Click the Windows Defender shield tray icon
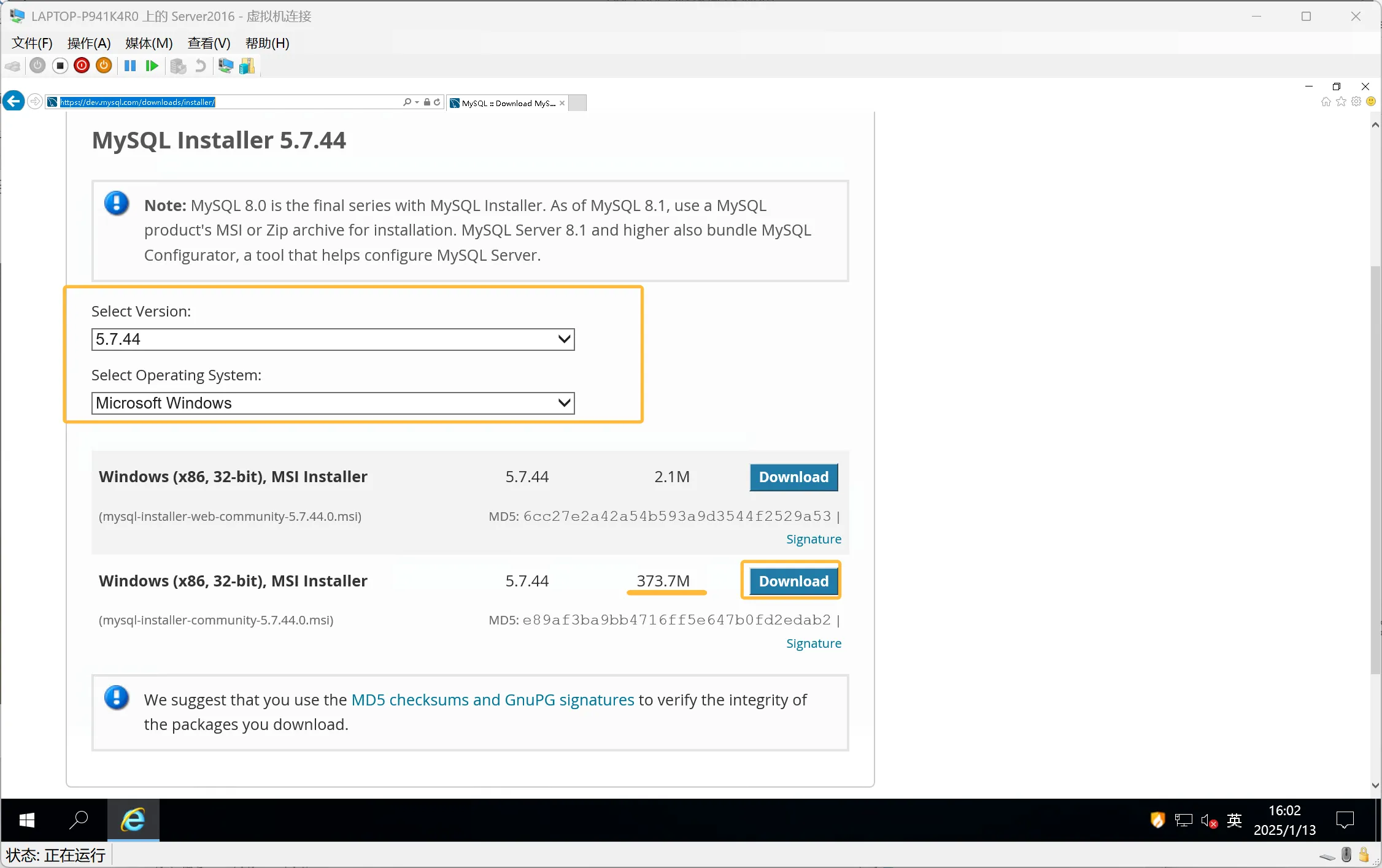This screenshot has width=1382, height=868. point(1157,820)
